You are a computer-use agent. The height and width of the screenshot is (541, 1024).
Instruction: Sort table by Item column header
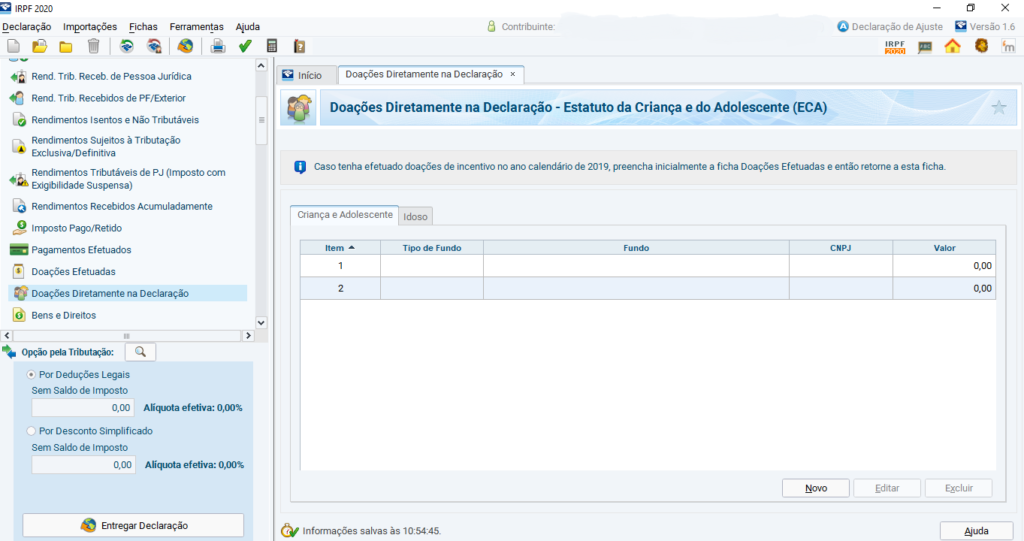click(340, 247)
